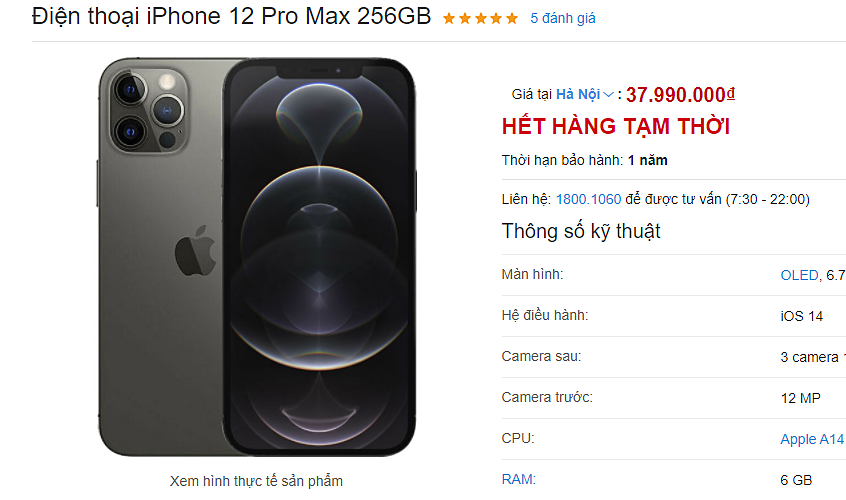The height and width of the screenshot is (500, 846).
Task: Click the RAM specification link
Action: [x=518, y=479]
